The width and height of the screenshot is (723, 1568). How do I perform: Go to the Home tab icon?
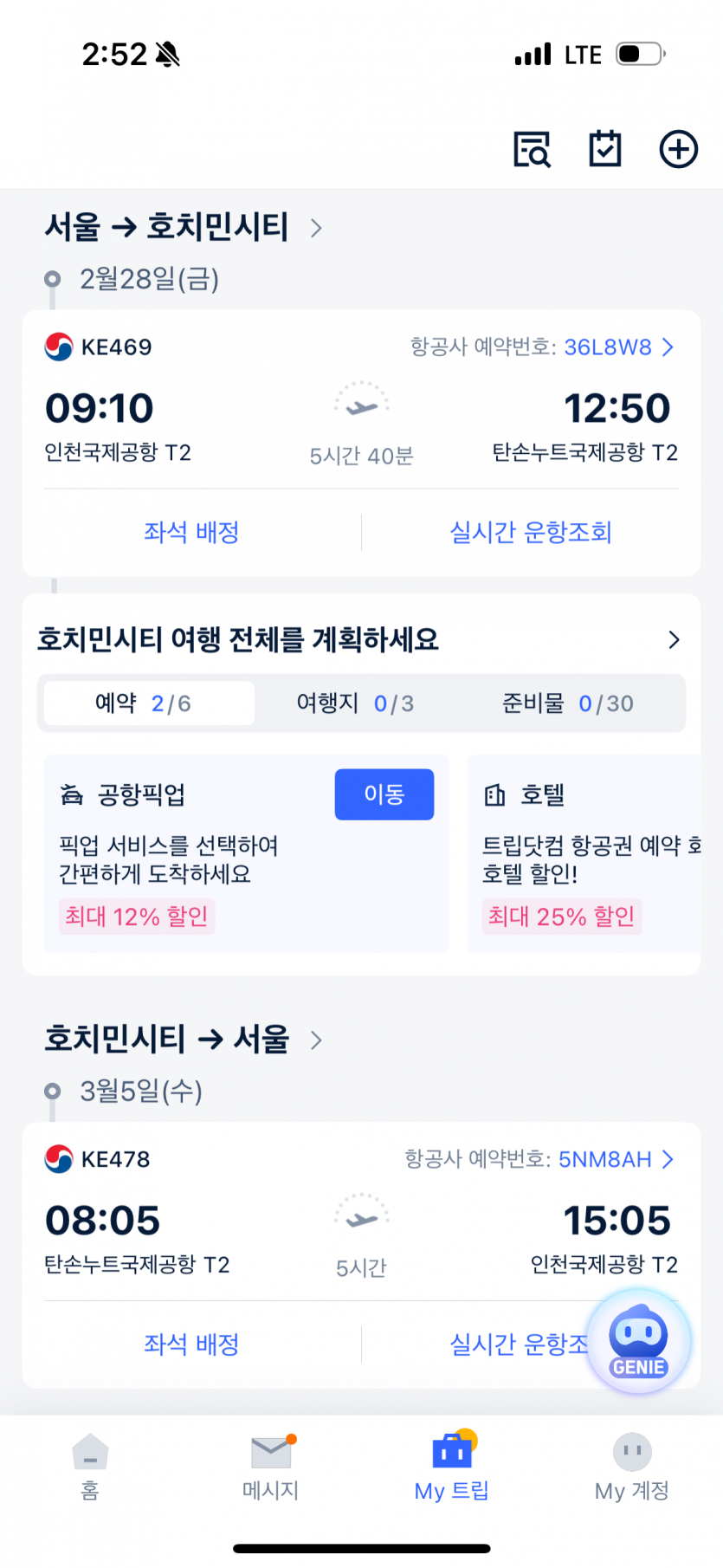click(90, 1453)
